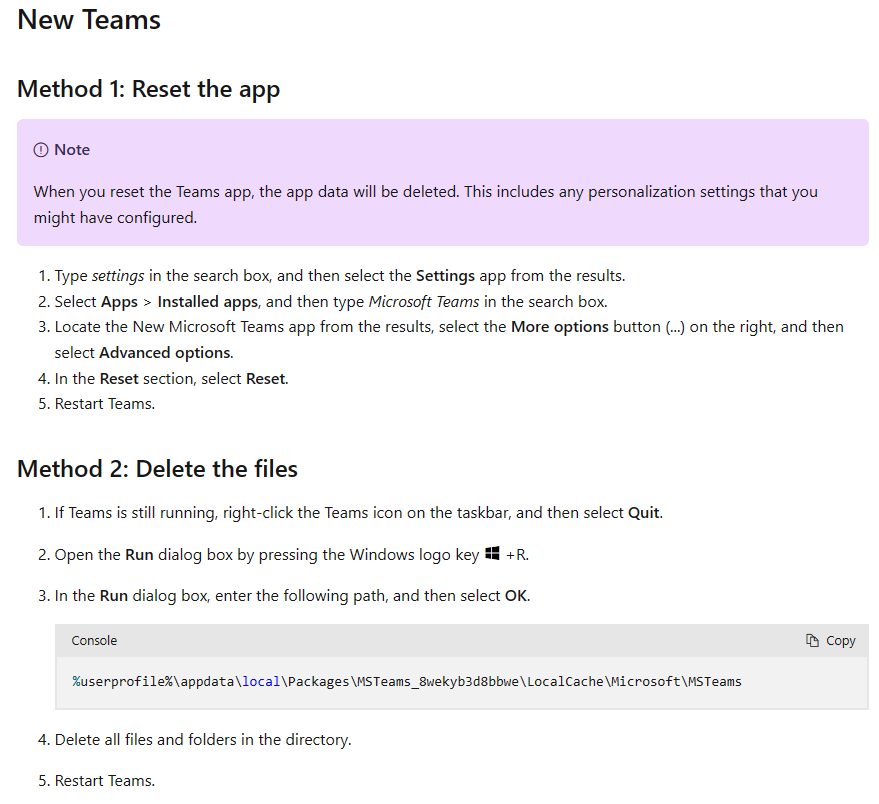Click the Console label in code header
Viewport: 879px width, 804px height.
click(x=94, y=640)
